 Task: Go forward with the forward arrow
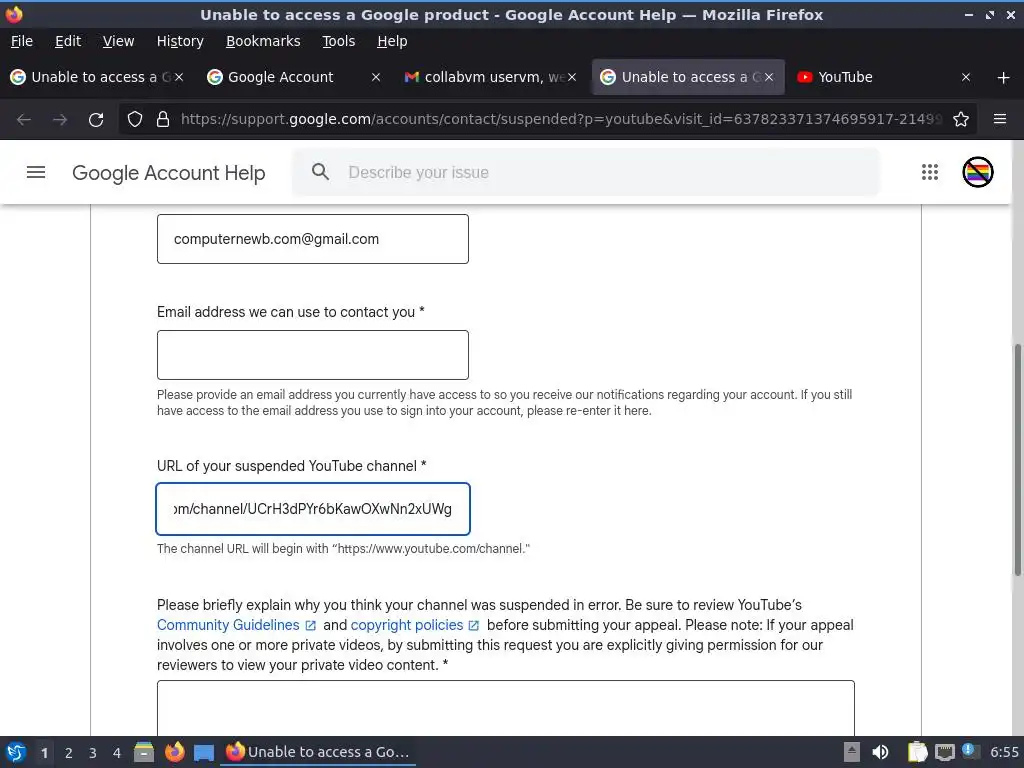[60, 120]
